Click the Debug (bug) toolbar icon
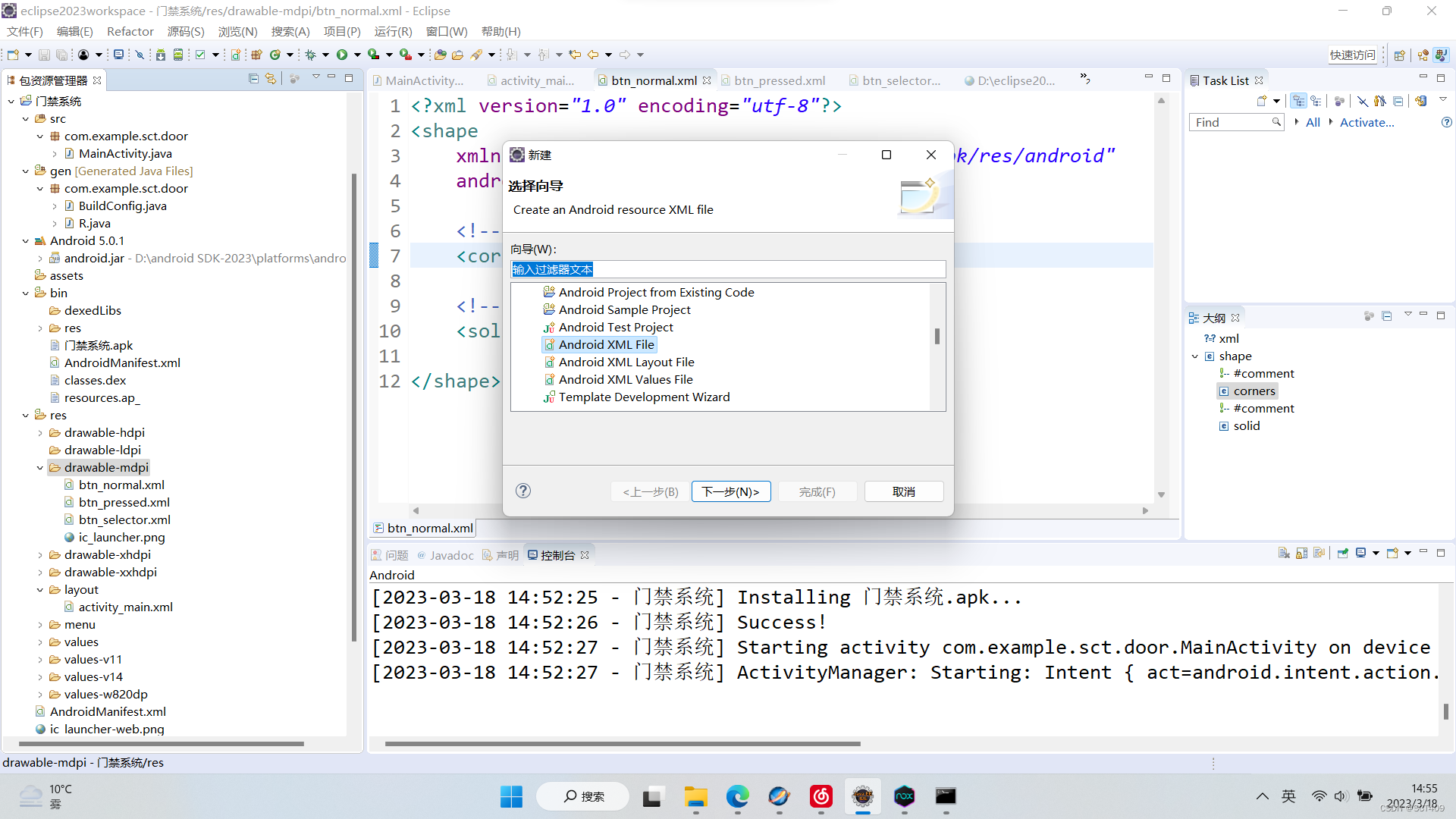Viewport: 1456px width, 819px height. [x=310, y=55]
